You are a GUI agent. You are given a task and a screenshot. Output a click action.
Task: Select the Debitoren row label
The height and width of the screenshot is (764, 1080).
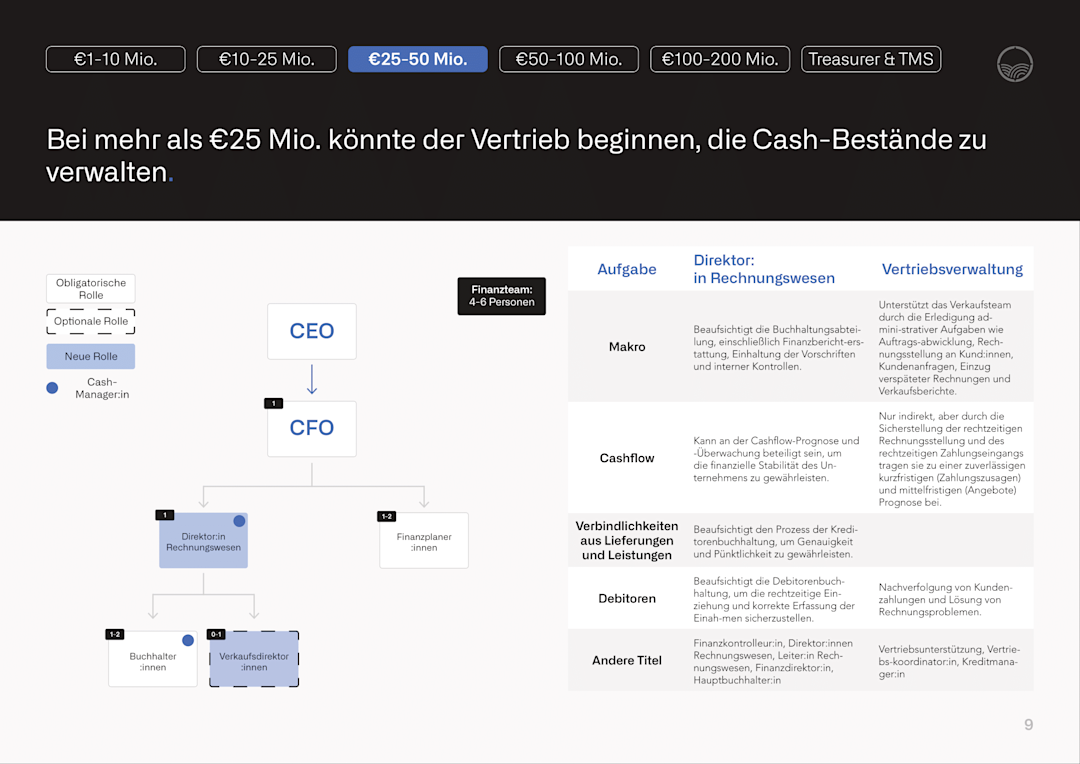[627, 599]
